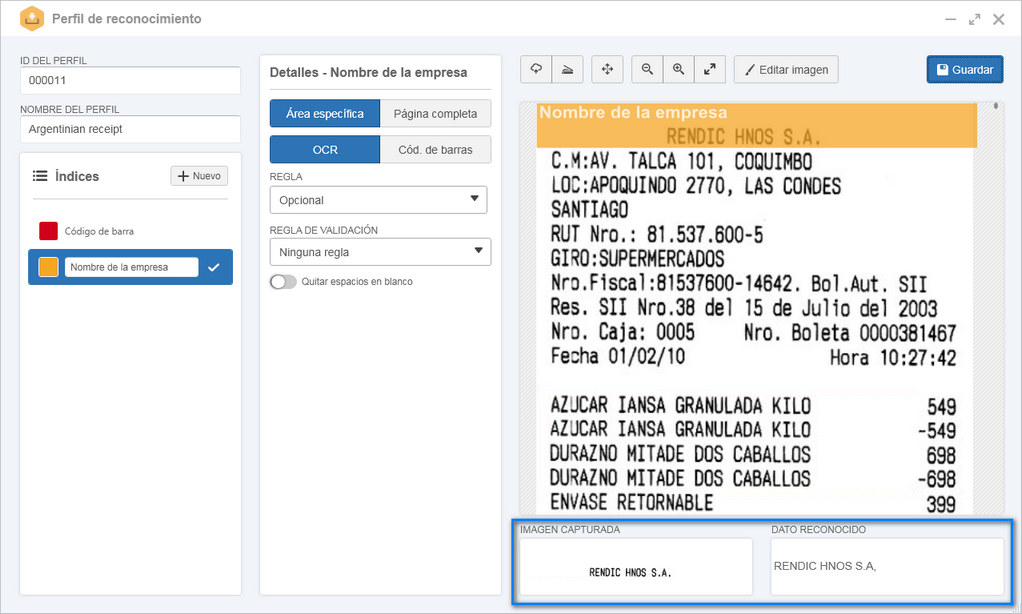
Task: Click the scanner icon in the toolbar
Action: 568,70
